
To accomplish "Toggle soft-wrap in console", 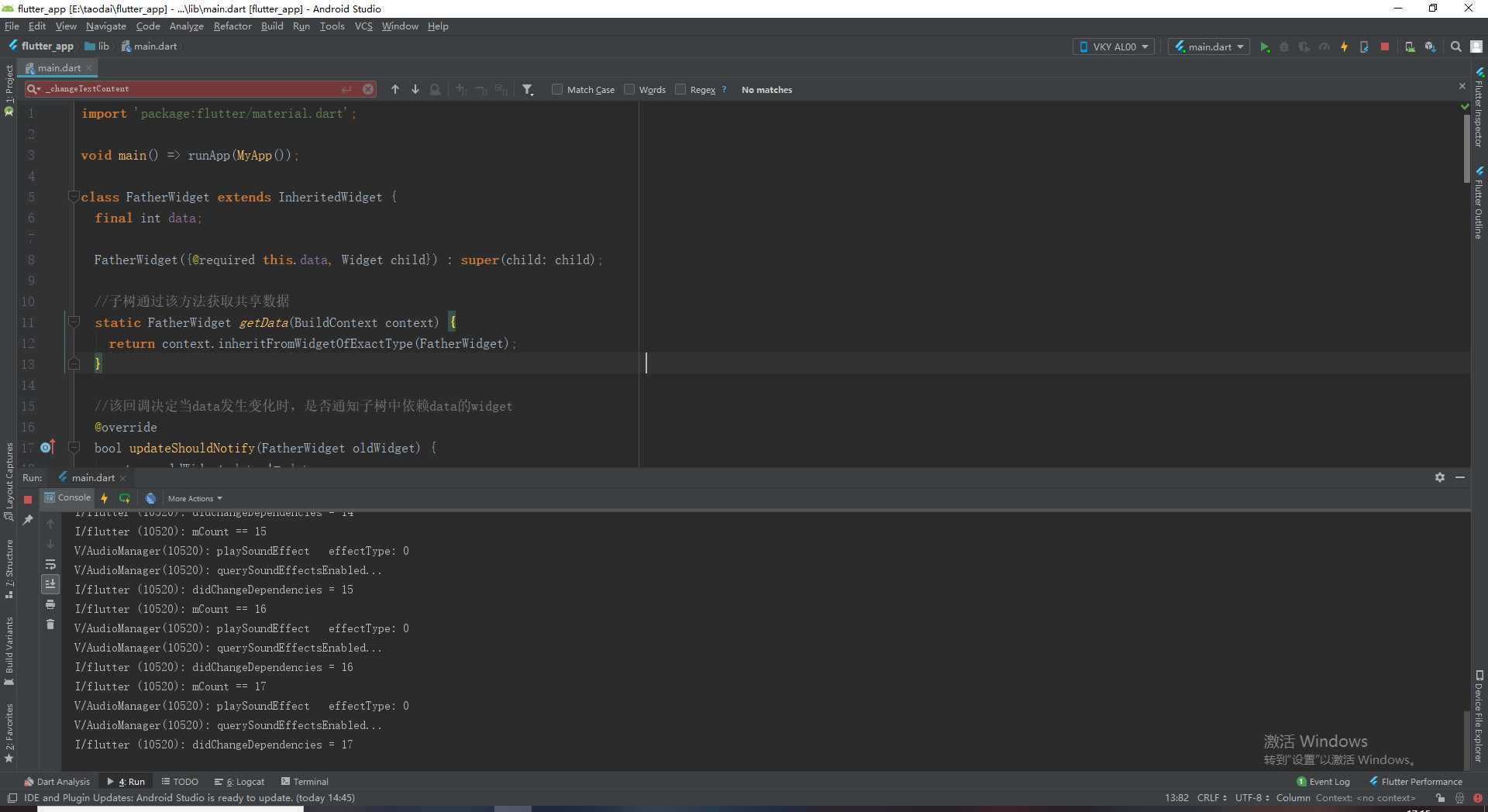I will click(50, 564).
